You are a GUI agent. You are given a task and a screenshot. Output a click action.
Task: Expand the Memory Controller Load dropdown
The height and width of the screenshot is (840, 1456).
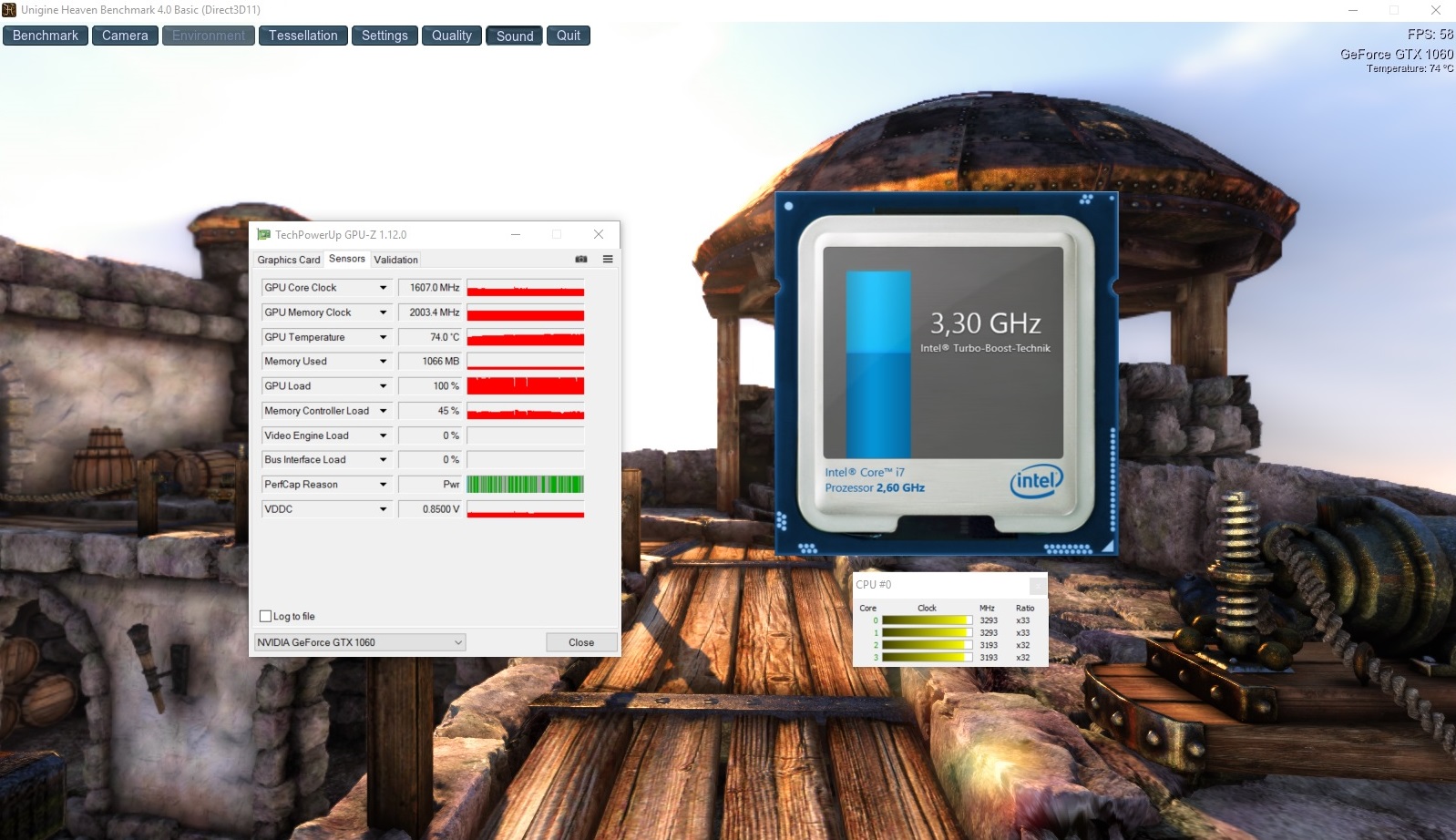[x=384, y=411]
